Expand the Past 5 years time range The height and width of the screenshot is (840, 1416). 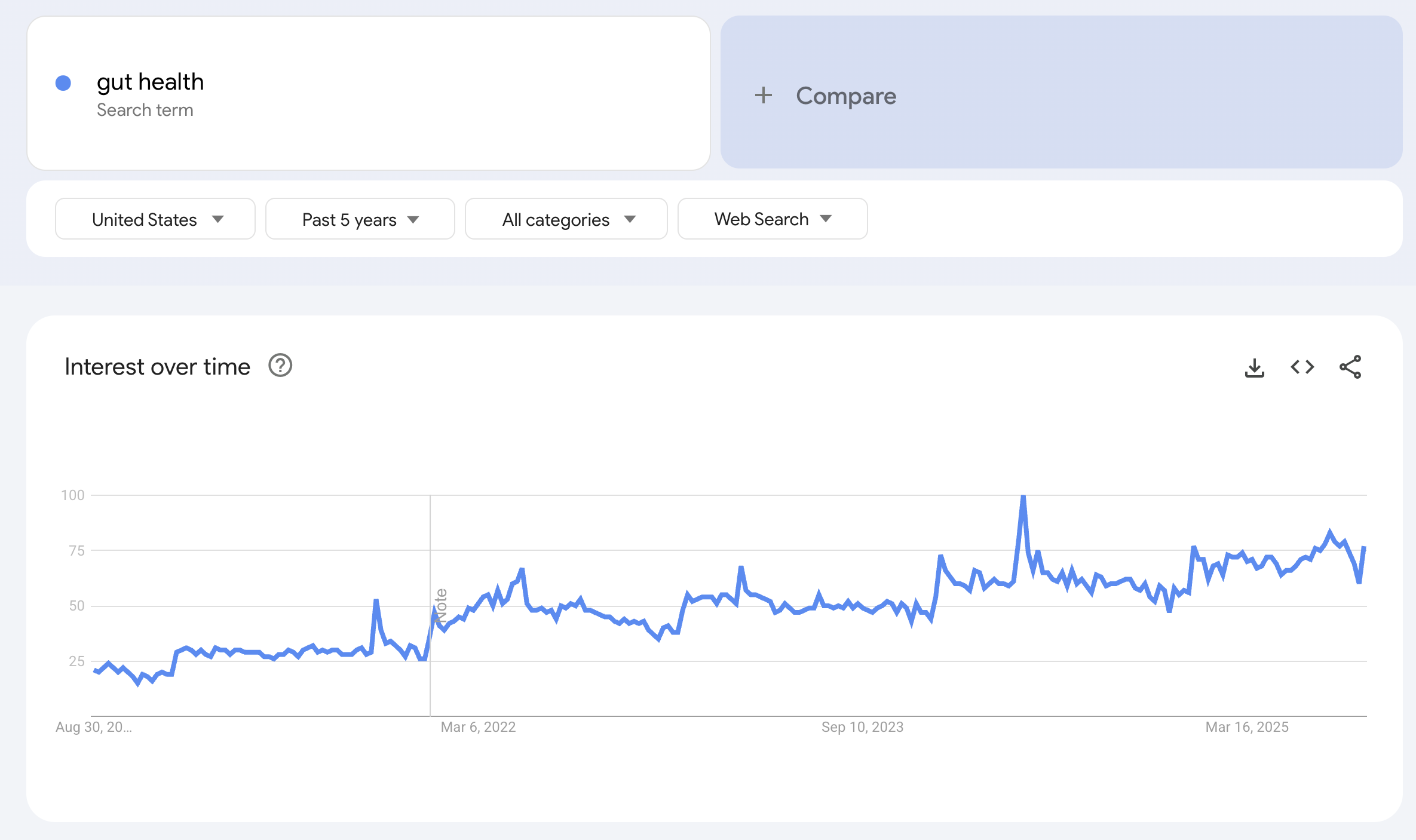pyautogui.click(x=360, y=219)
